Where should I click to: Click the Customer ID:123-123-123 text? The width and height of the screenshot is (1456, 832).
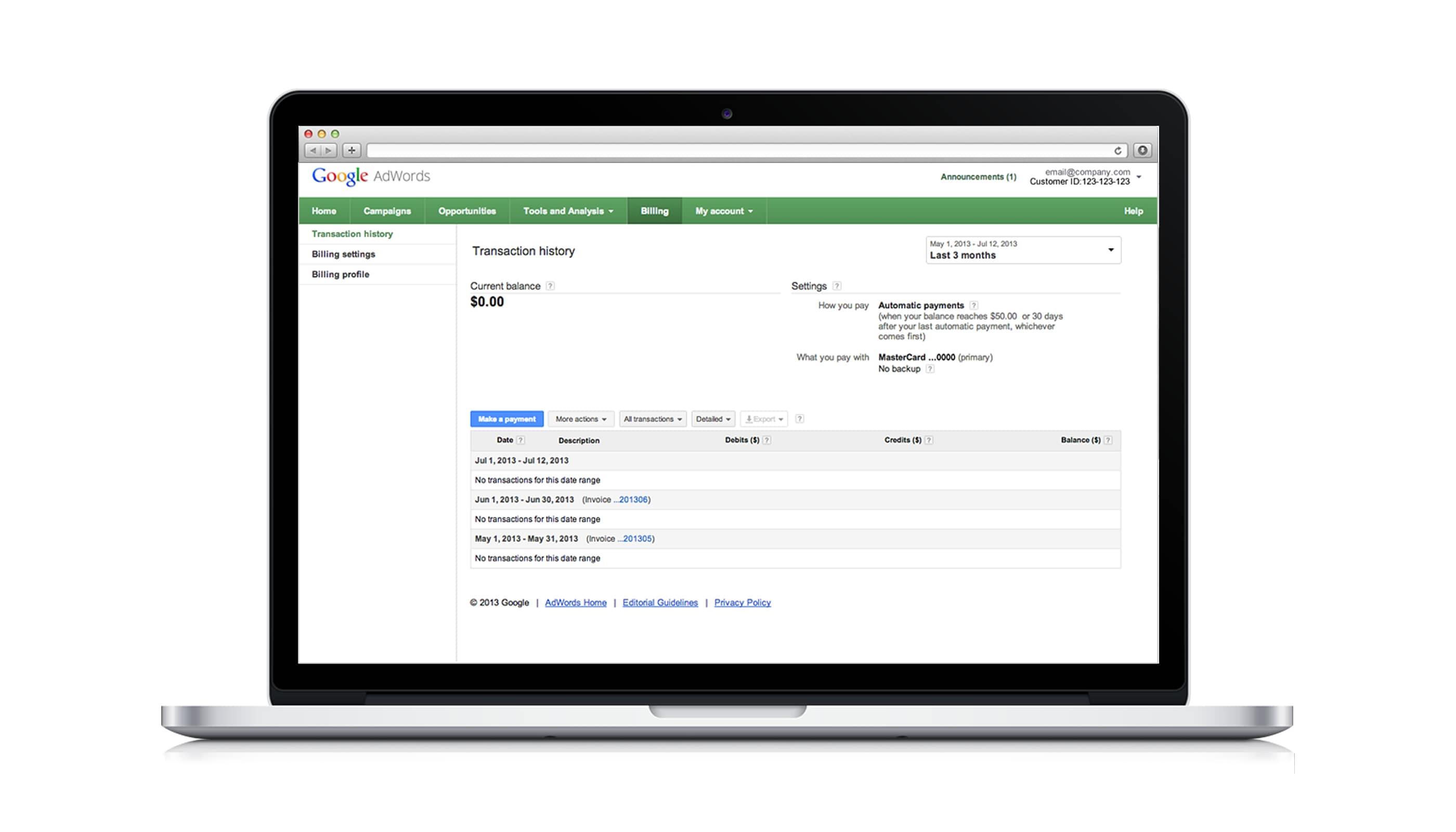1080,181
